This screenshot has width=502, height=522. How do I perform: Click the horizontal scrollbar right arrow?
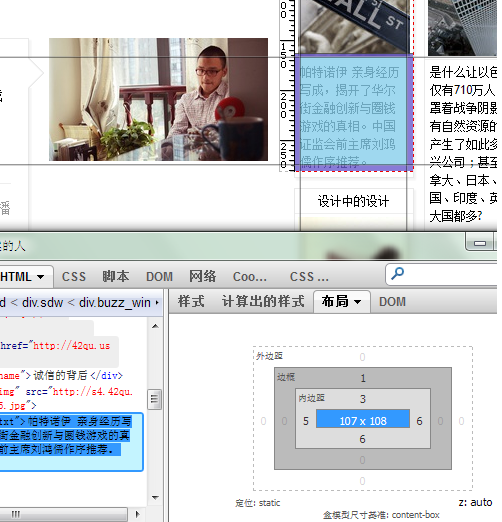[x=137, y=514]
